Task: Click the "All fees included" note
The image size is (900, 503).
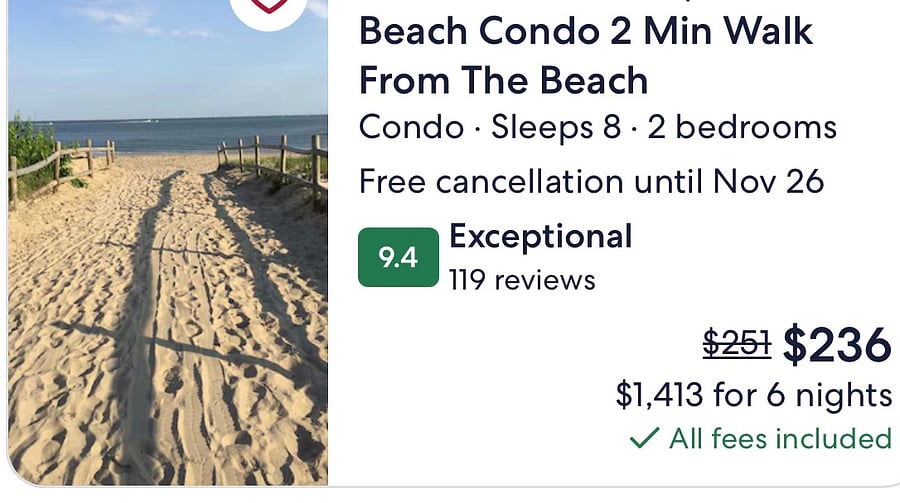Action: 780,438
